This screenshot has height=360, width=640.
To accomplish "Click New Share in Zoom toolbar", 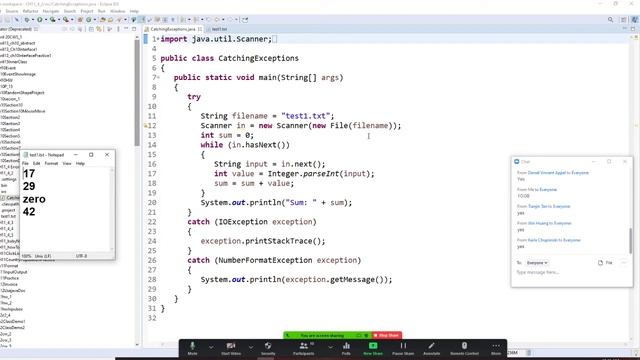I will point(373,348).
